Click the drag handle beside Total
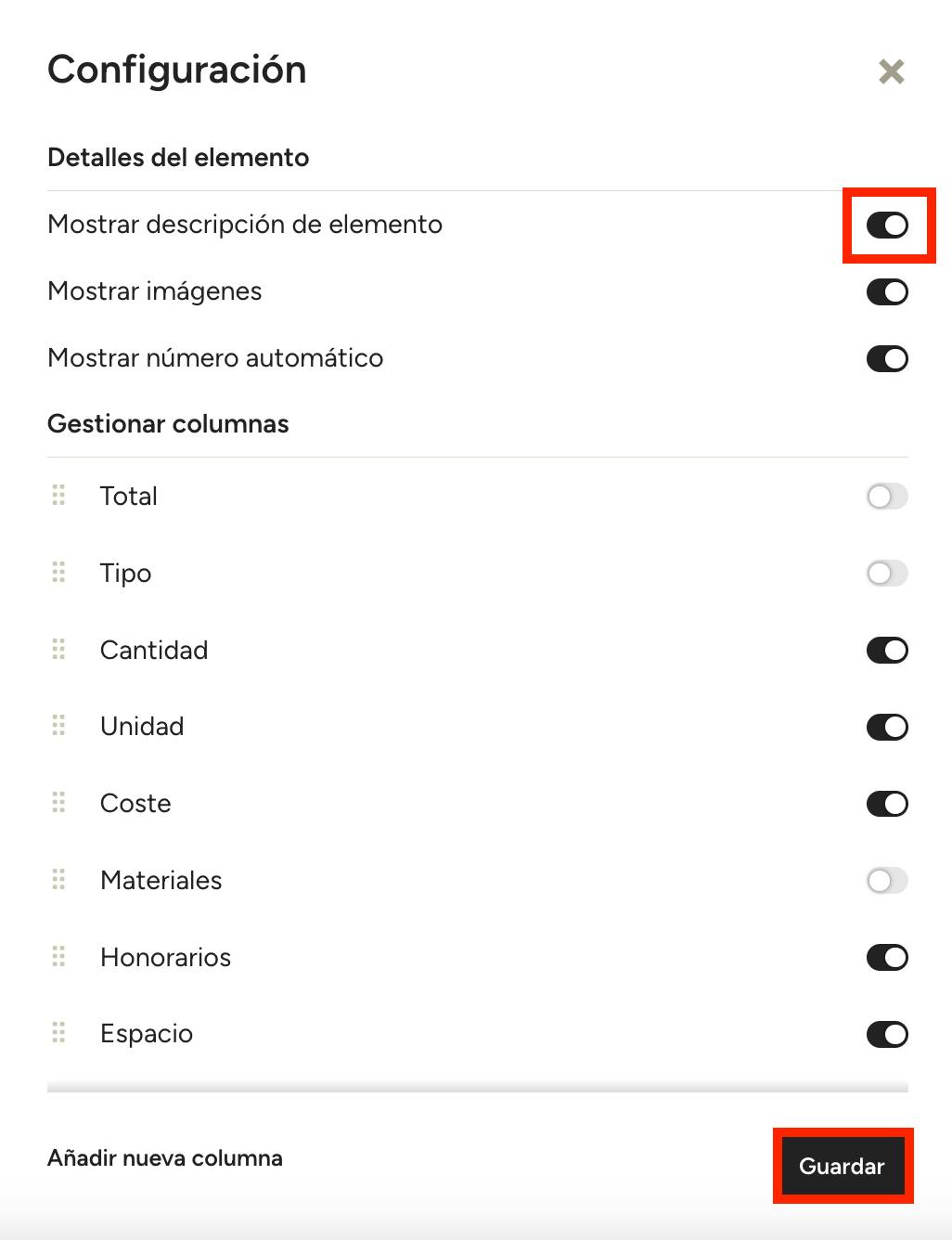The width and height of the screenshot is (952, 1240). (58, 496)
